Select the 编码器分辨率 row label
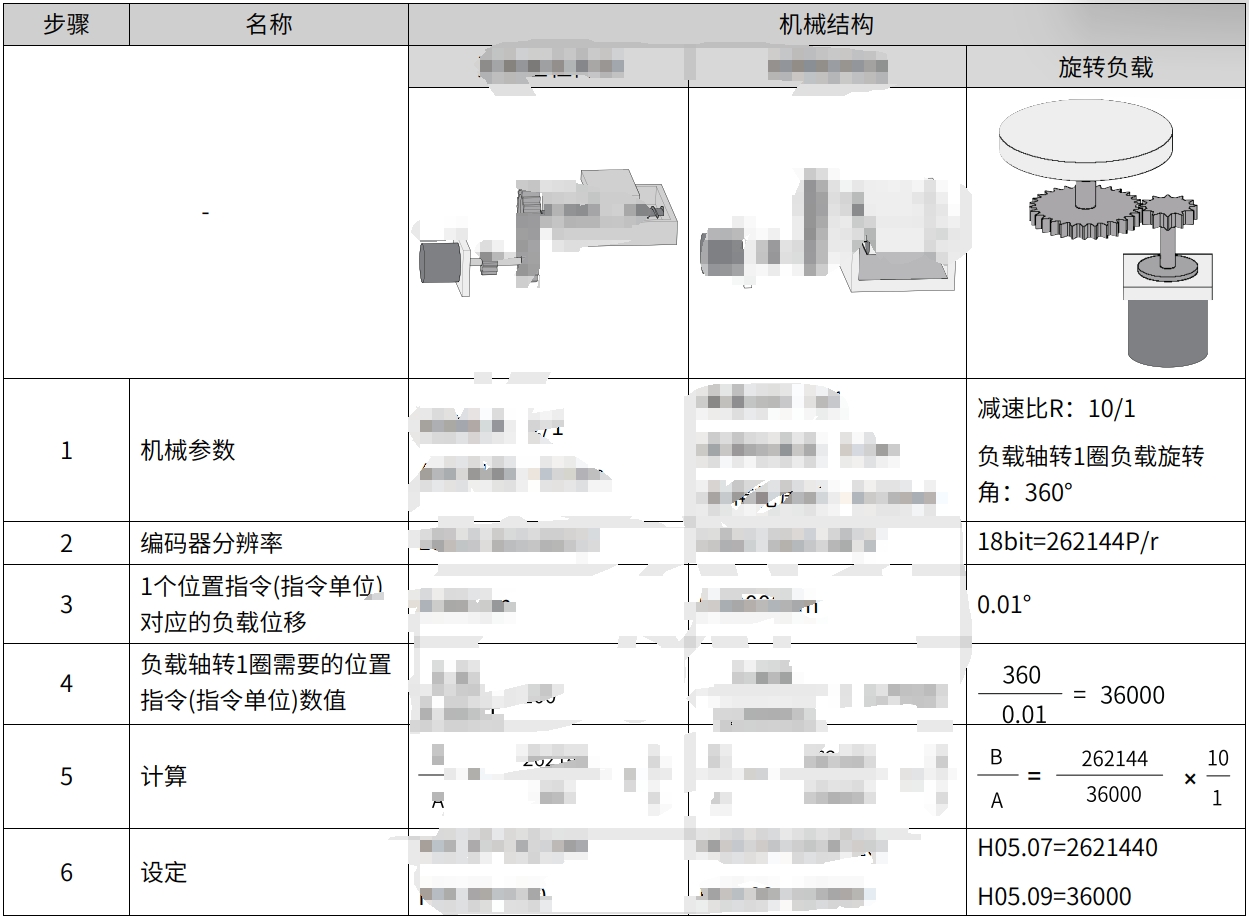This screenshot has height=921, width=1249. click(211, 543)
